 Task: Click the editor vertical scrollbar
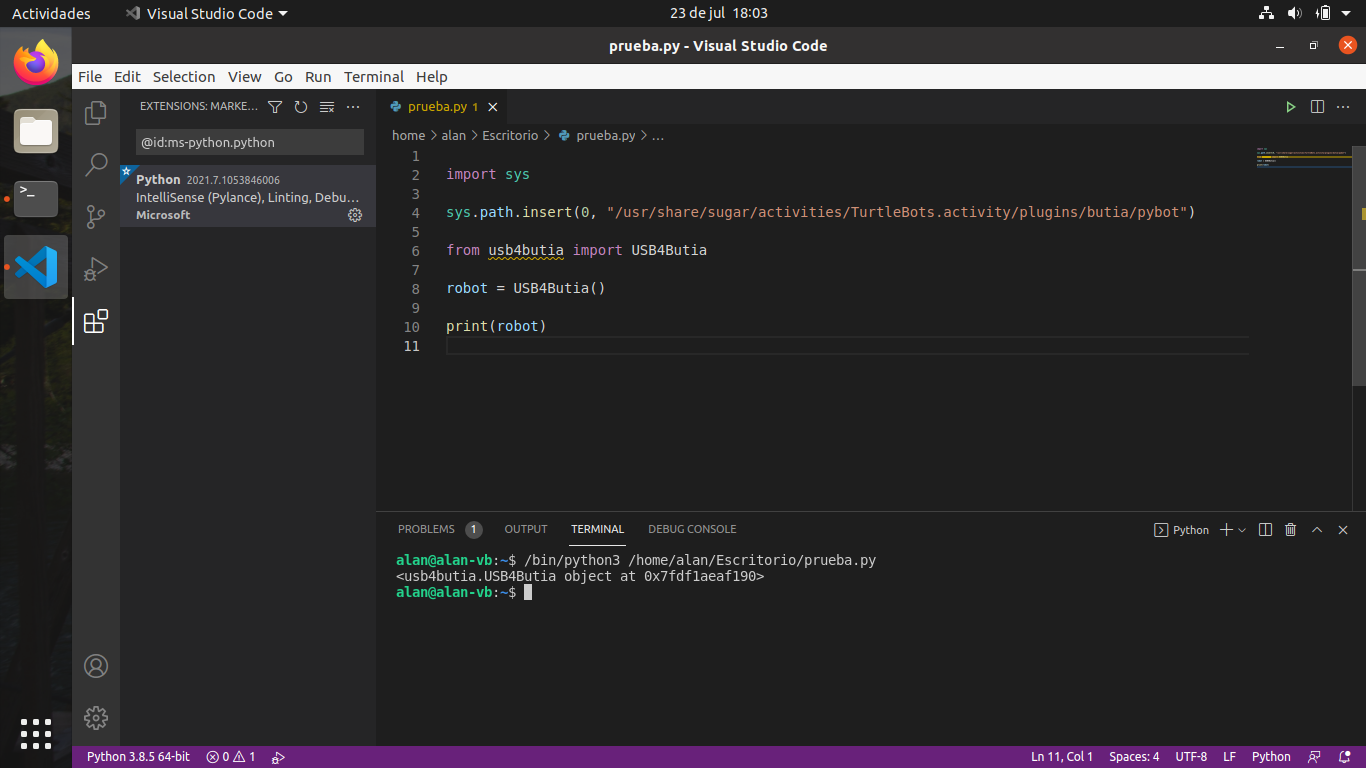(1359, 266)
